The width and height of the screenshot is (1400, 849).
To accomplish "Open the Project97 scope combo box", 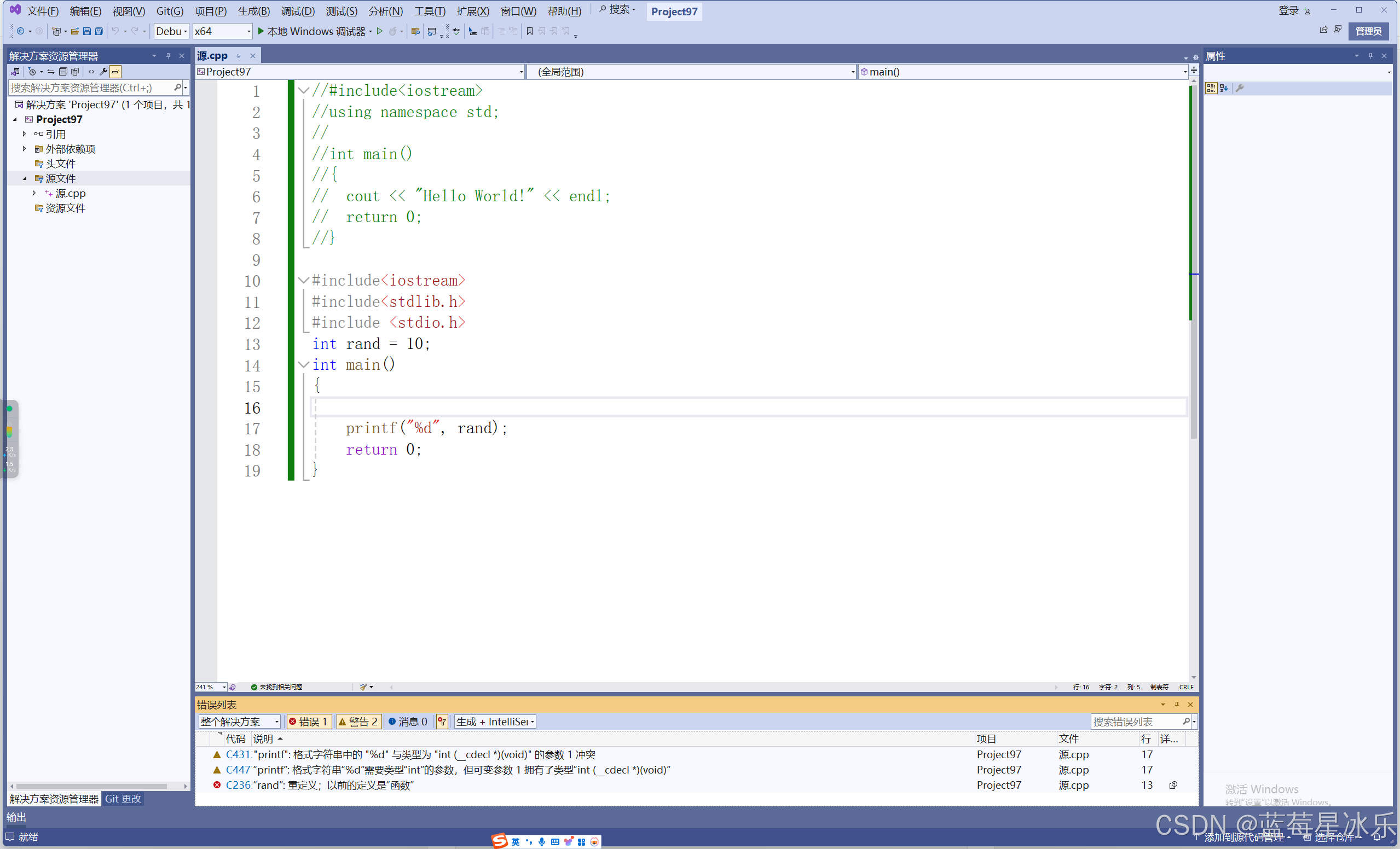I will coord(360,72).
